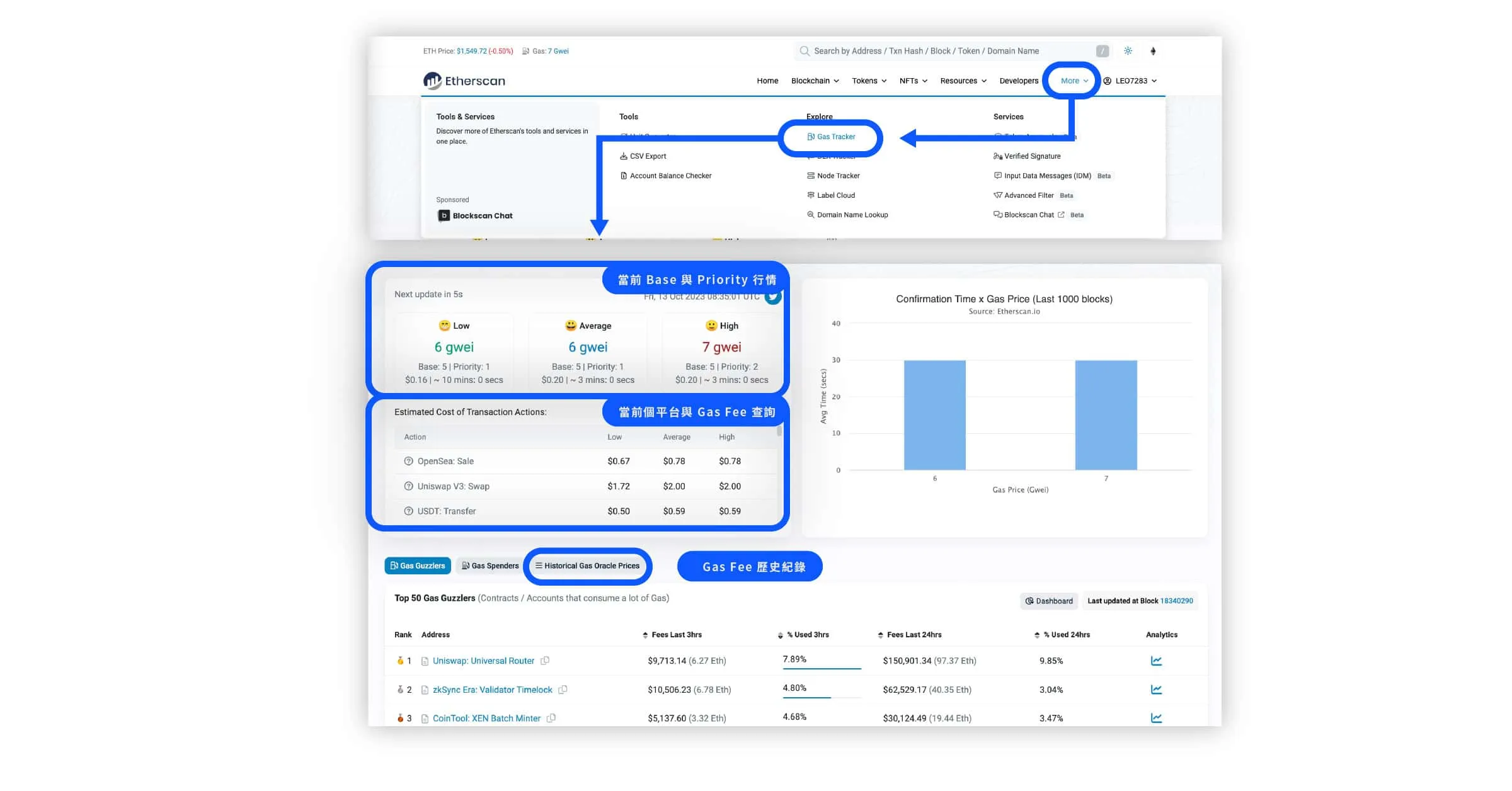
Task: Copy the CoinTool: XEN Batch Minter address
Action: point(551,718)
